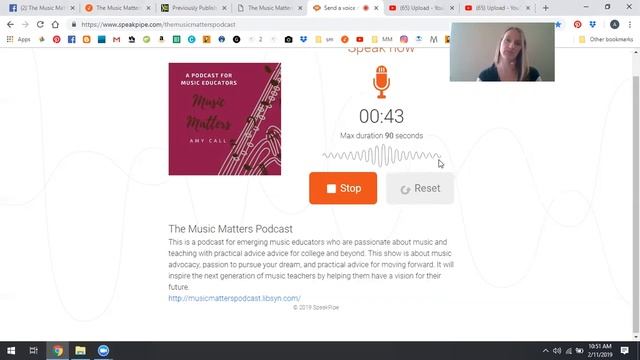The height and width of the screenshot is (360, 640).
Task: Open the taskbar clock and date
Action: (600, 351)
